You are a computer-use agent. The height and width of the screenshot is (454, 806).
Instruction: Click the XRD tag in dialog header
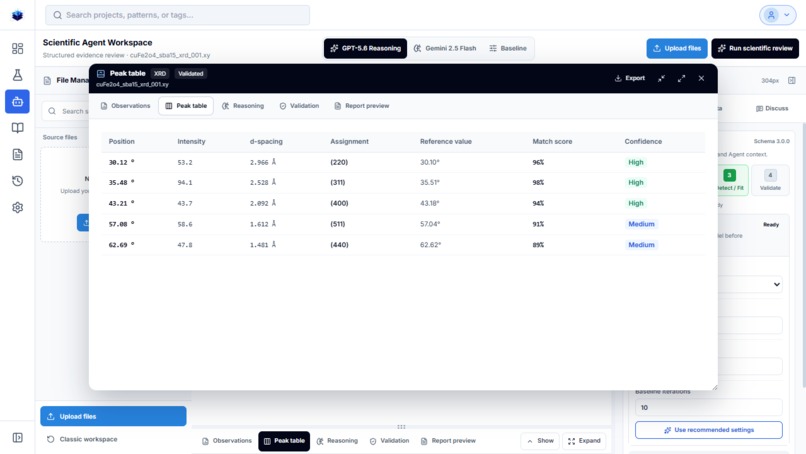pos(160,74)
